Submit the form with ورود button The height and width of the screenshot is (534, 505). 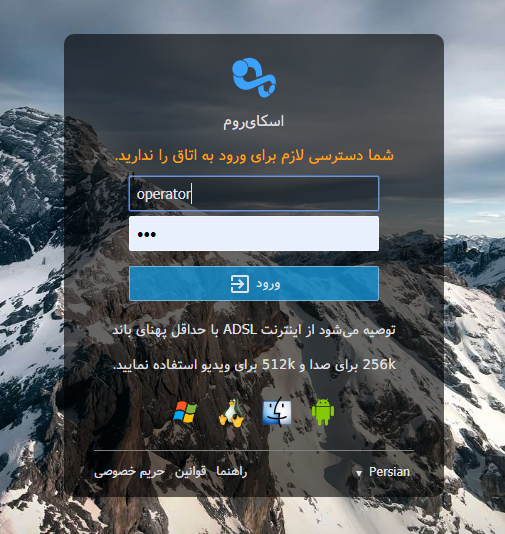[254, 284]
